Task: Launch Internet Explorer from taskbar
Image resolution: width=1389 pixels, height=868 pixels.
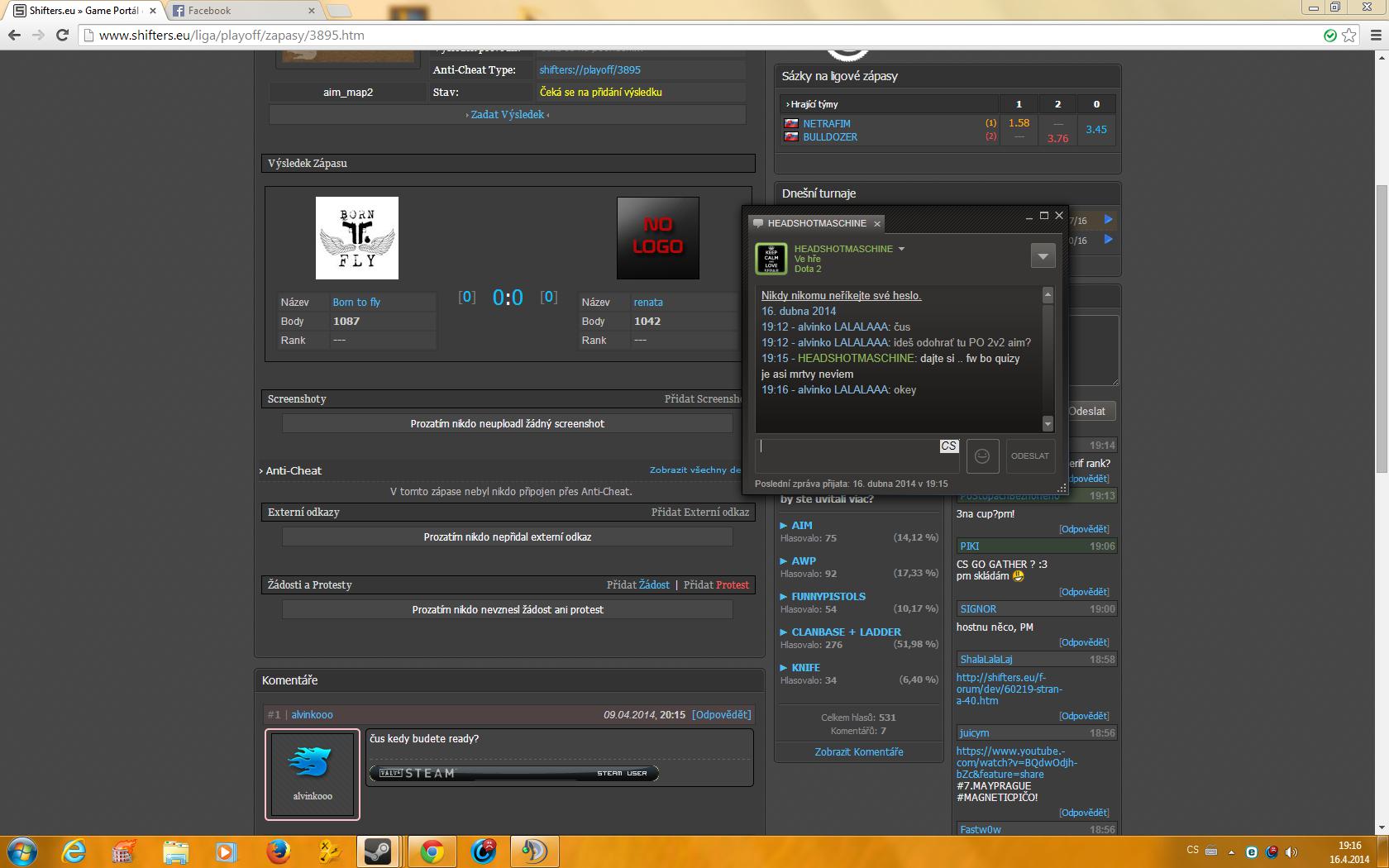Action: click(x=74, y=851)
